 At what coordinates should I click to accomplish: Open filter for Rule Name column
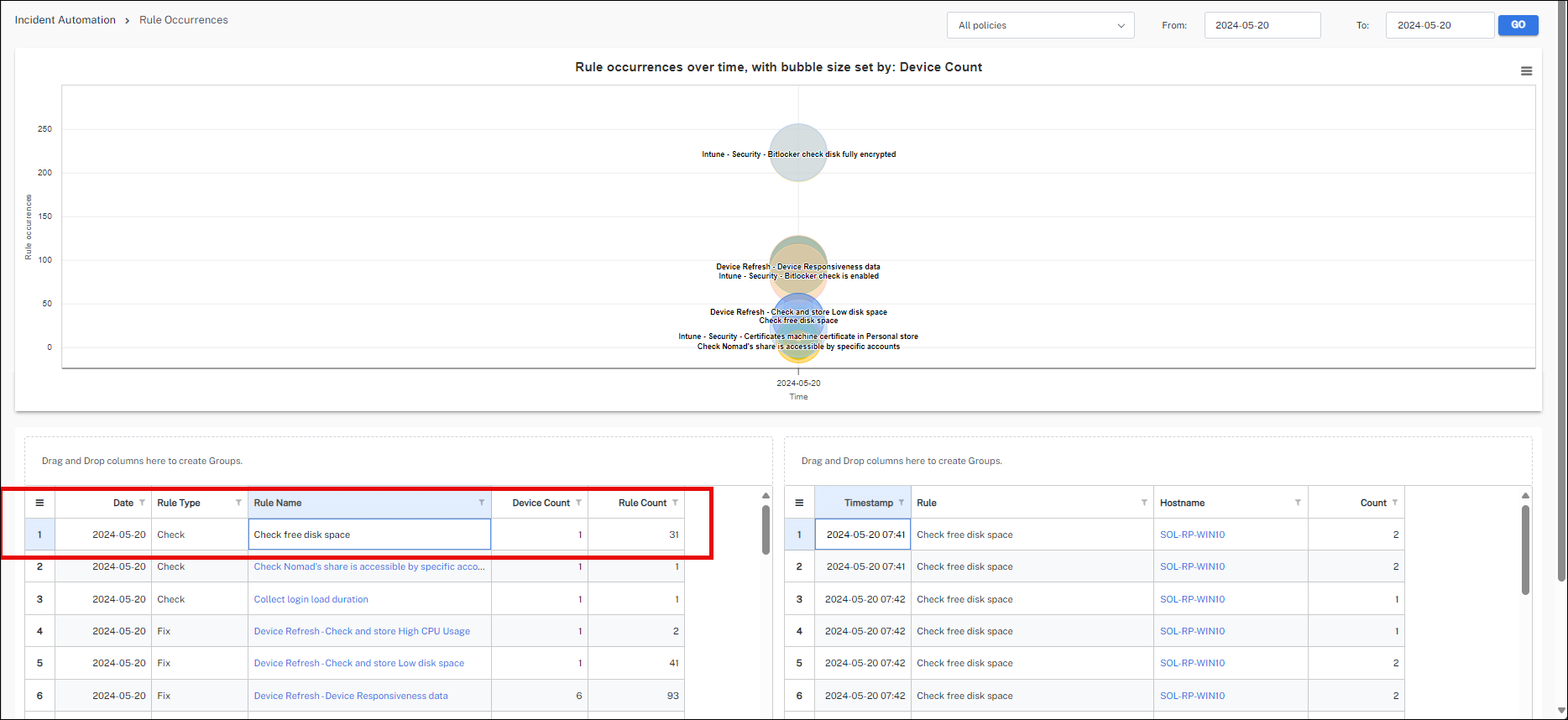pos(482,503)
